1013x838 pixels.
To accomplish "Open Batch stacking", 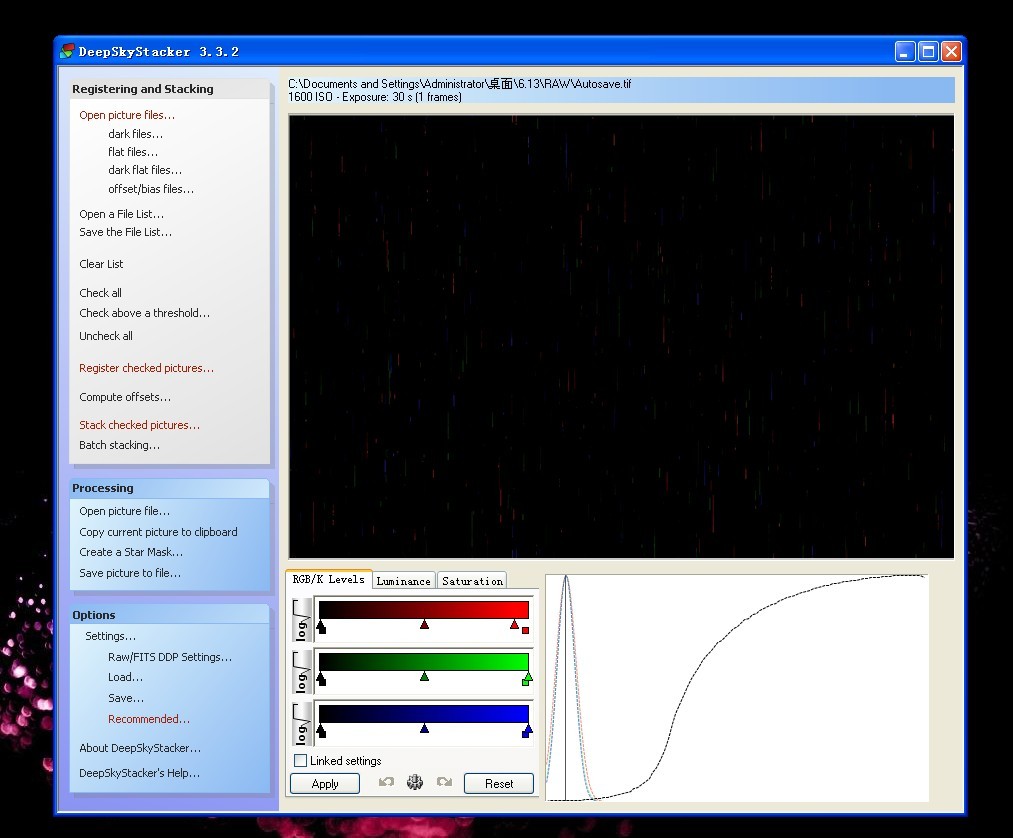I will 119,445.
